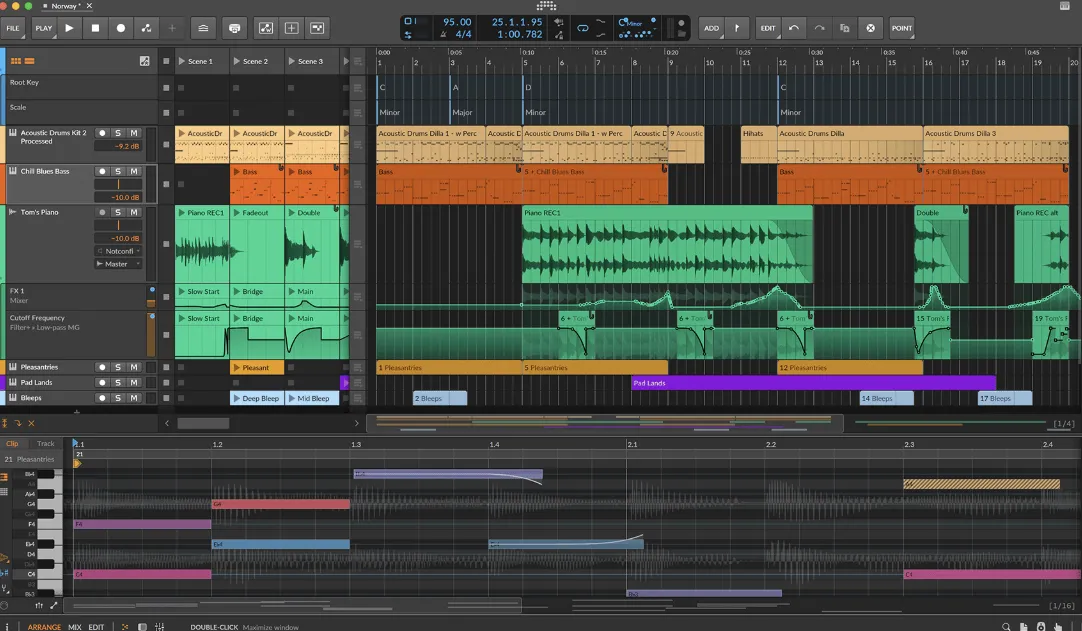1082x631 pixels.
Task: Click the duplicate icon in Edit section
Action: click(845, 28)
